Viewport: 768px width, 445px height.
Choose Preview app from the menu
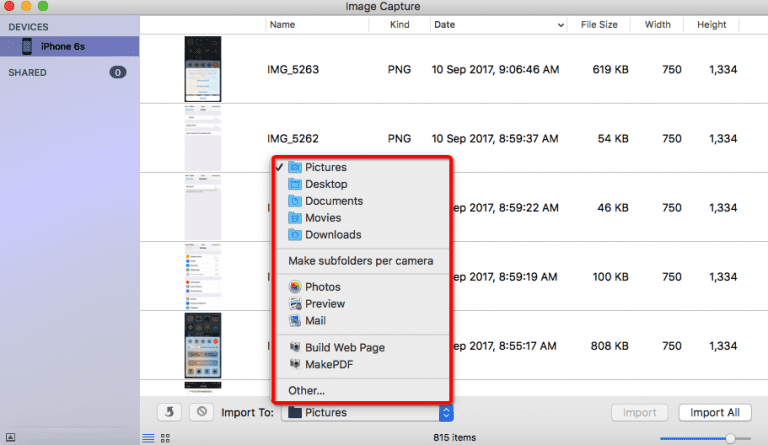point(324,304)
